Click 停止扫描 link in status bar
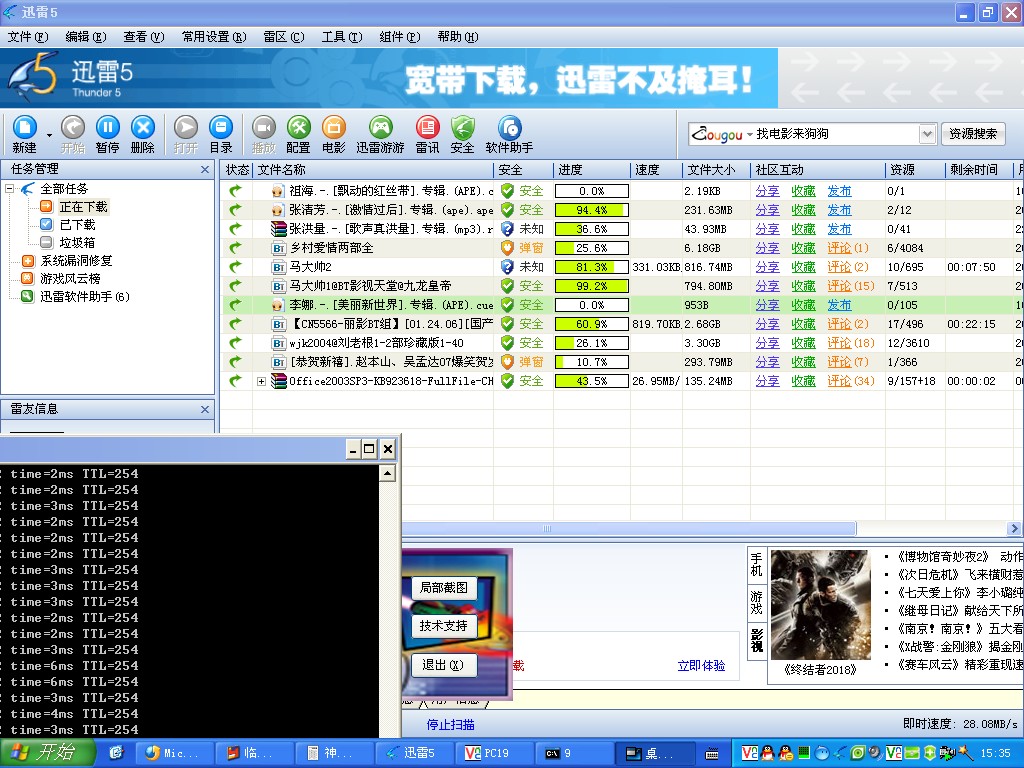1024x768 pixels. click(450, 725)
